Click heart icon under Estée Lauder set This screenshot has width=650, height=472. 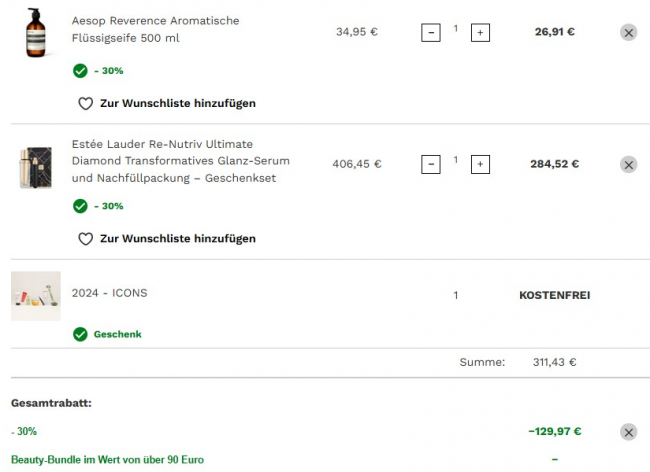(85, 239)
